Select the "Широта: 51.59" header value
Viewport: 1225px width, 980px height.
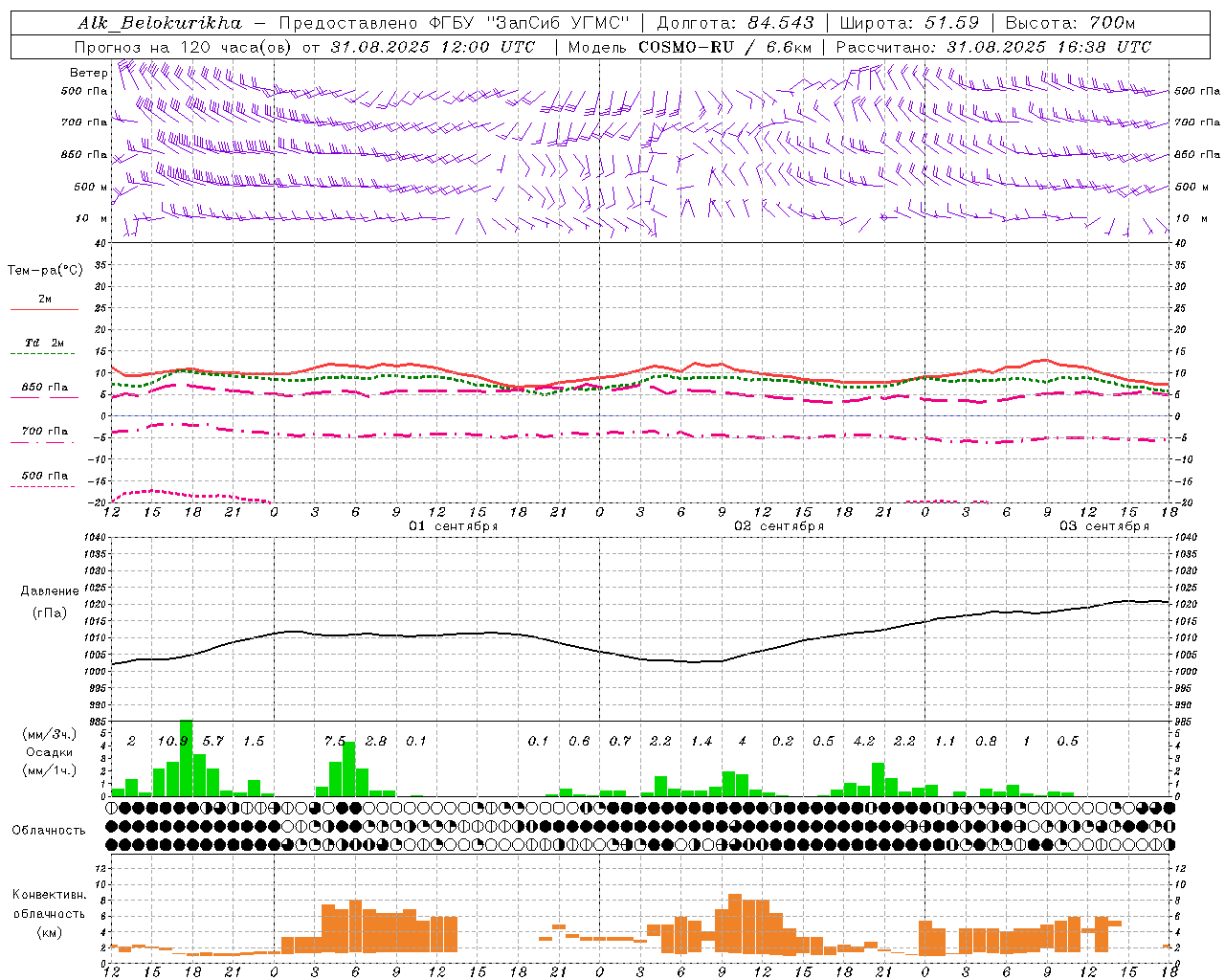(x=909, y=23)
